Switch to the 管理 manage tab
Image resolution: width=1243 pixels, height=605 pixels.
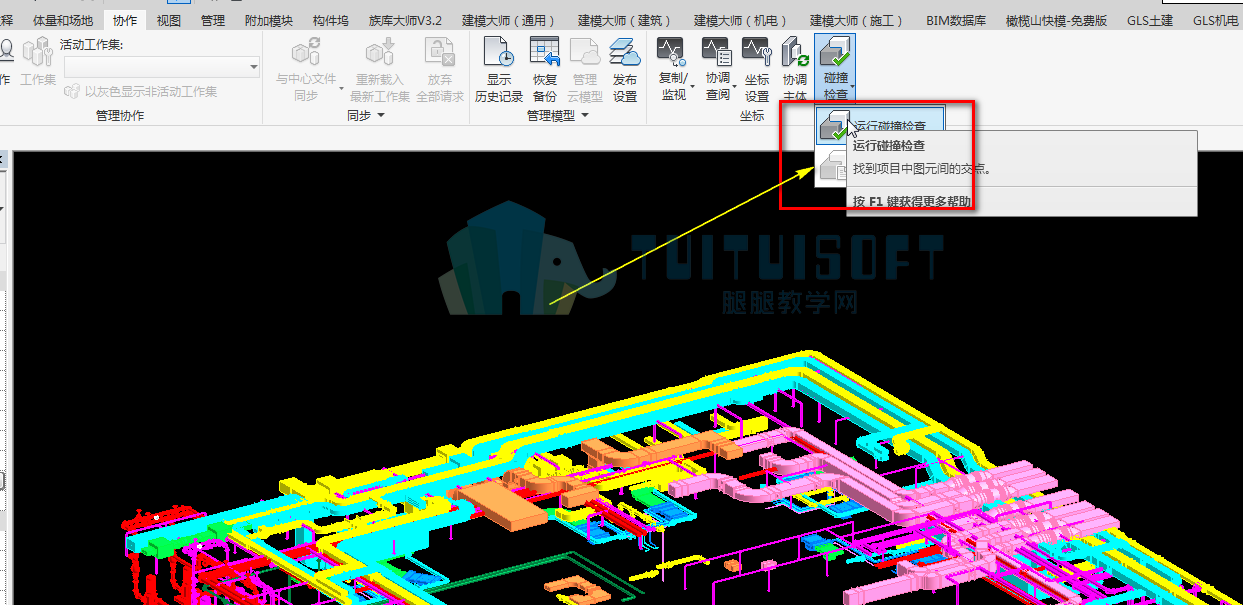[212, 20]
